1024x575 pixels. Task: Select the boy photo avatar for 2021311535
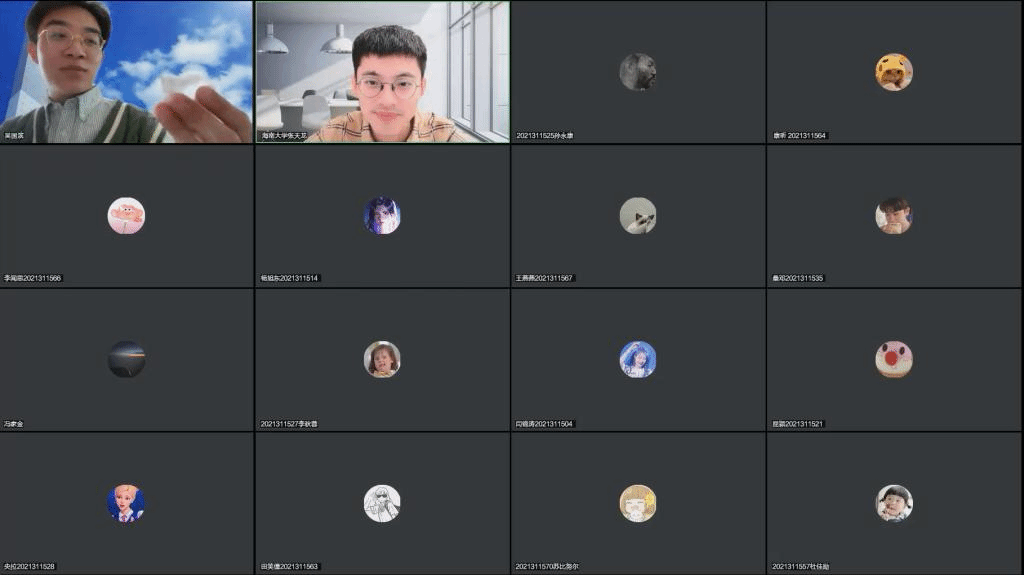tap(893, 216)
